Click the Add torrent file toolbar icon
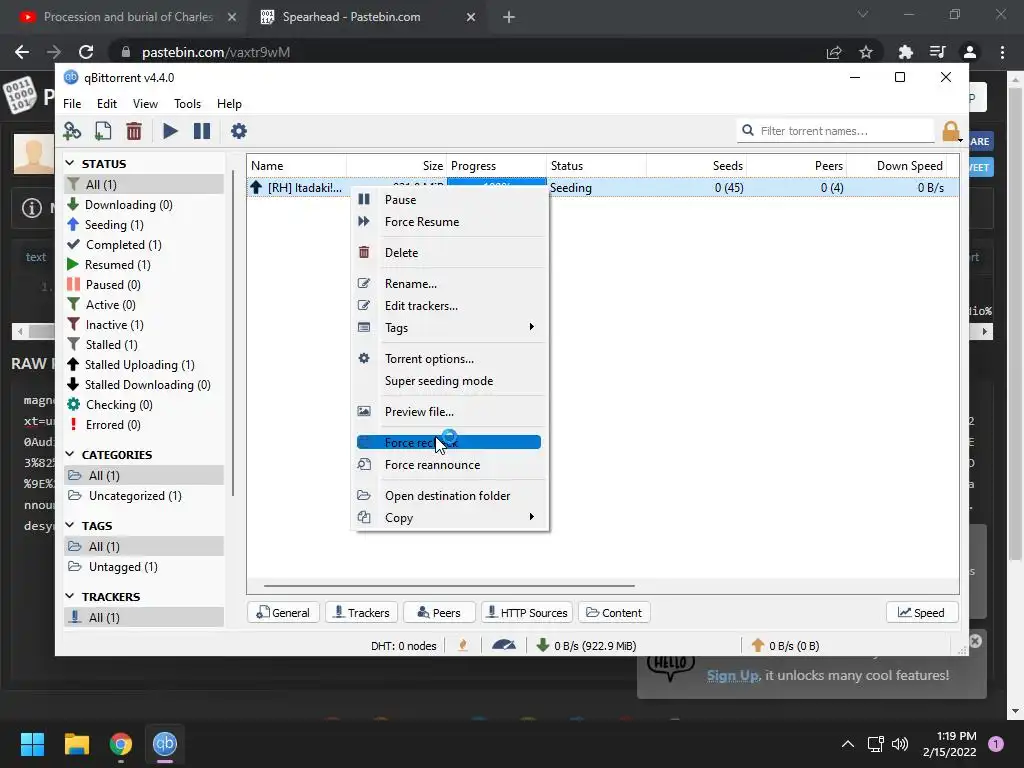This screenshot has width=1024, height=768. pos(103,131)
